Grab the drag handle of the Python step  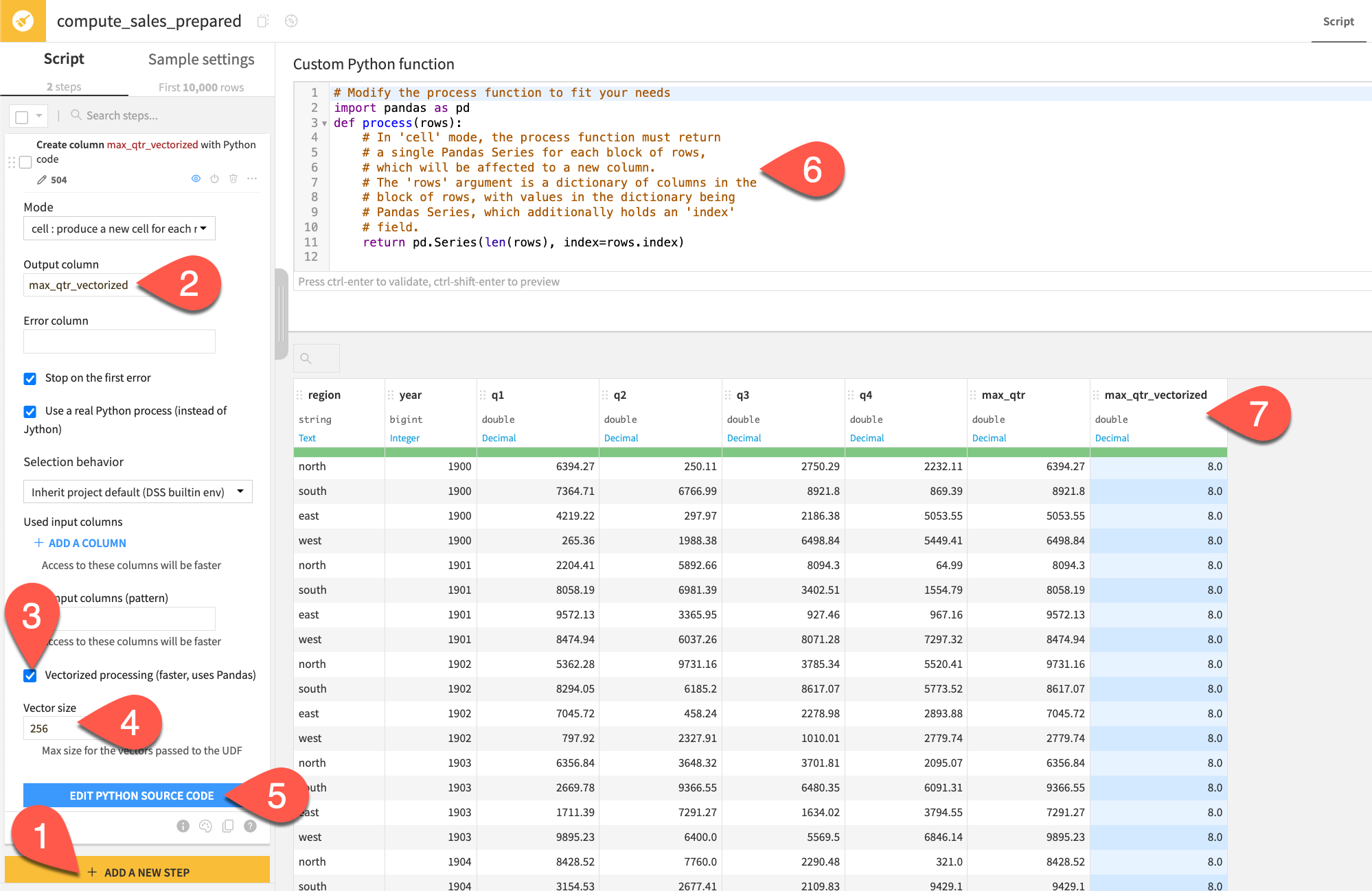click(11, 162)
